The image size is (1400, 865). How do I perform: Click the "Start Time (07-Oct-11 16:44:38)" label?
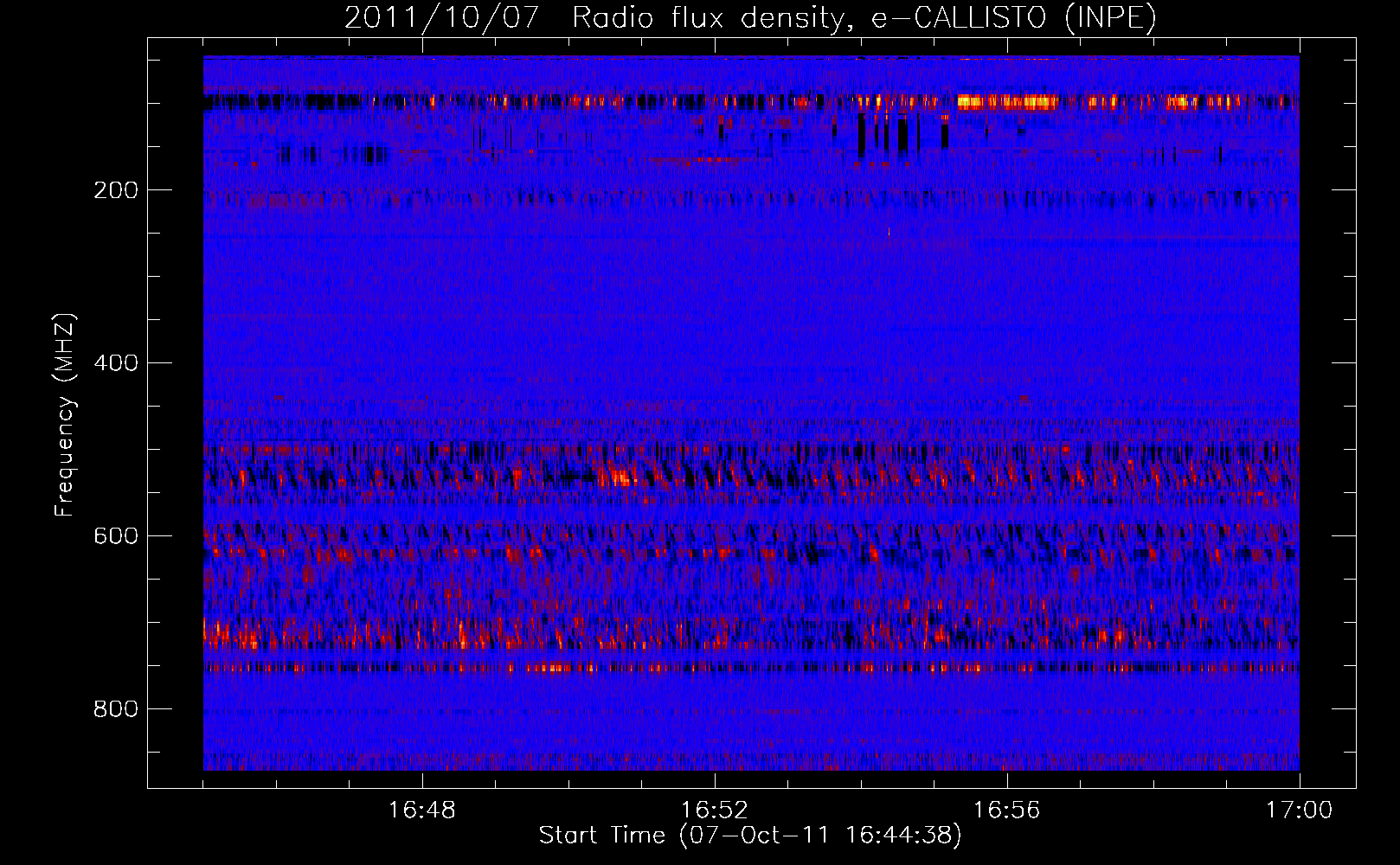click(750, 836)
